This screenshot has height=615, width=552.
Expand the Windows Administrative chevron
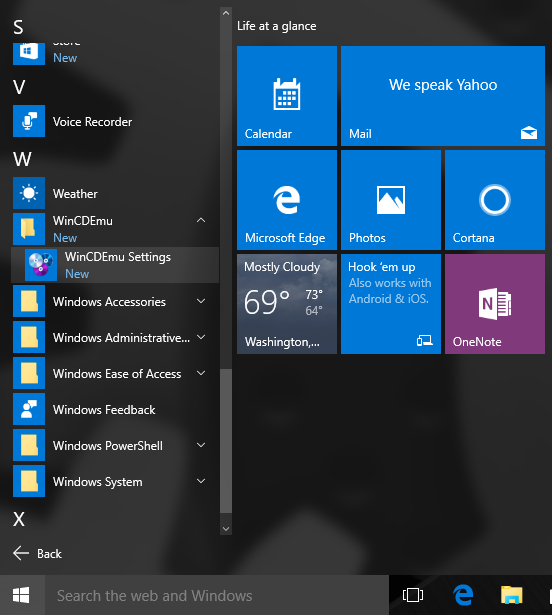tap(201, 337)
